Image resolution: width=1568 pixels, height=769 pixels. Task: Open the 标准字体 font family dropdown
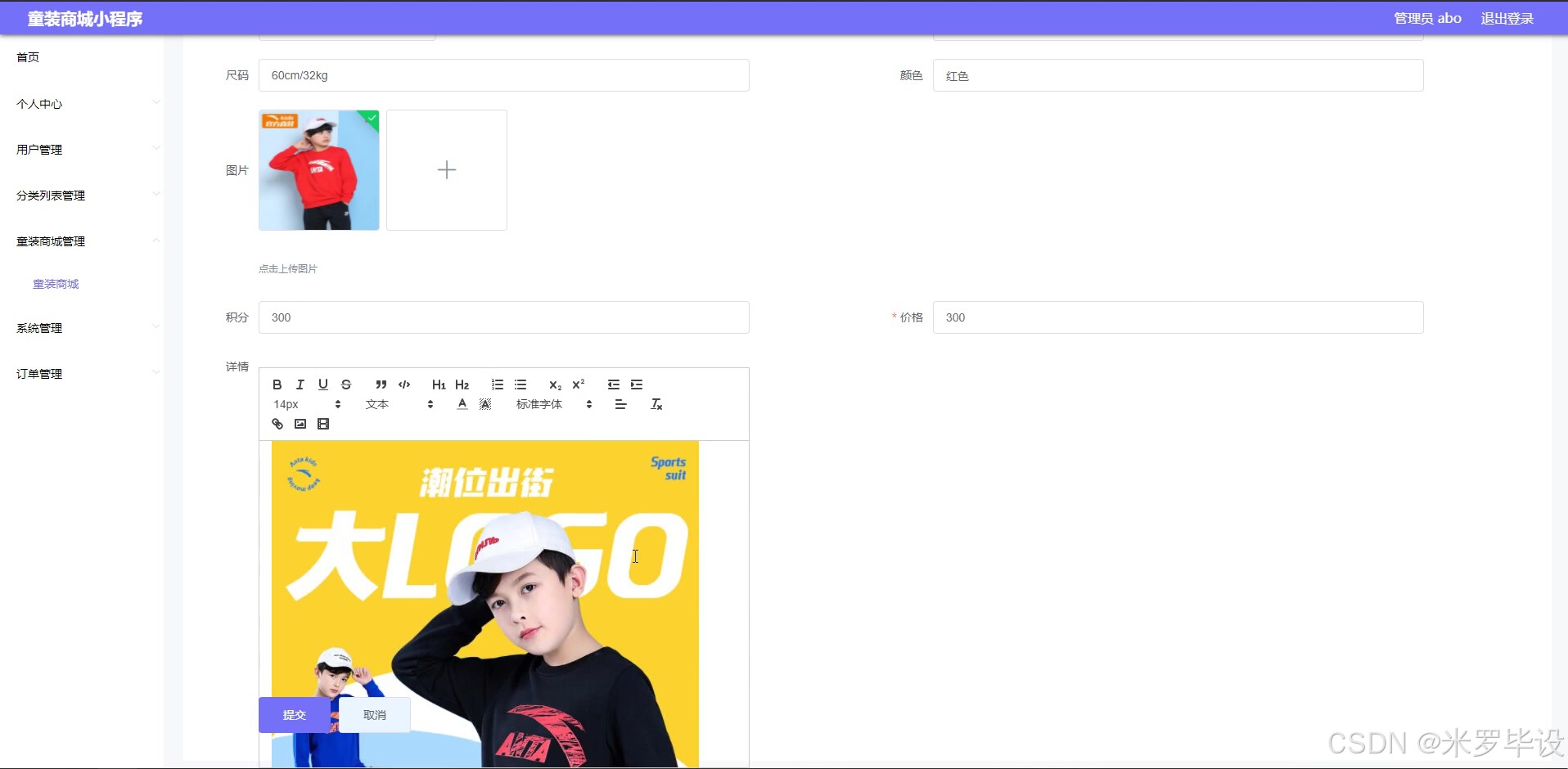(554, 404)
